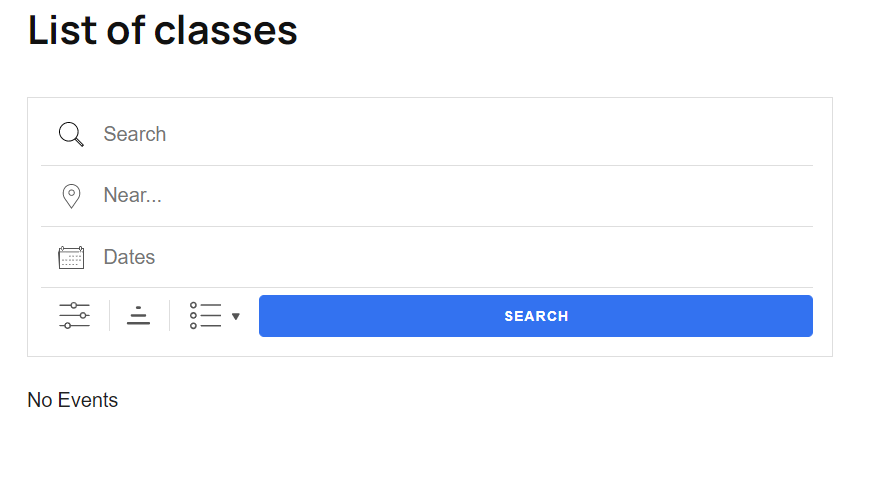Click into the Near... location field

point(450,196)
